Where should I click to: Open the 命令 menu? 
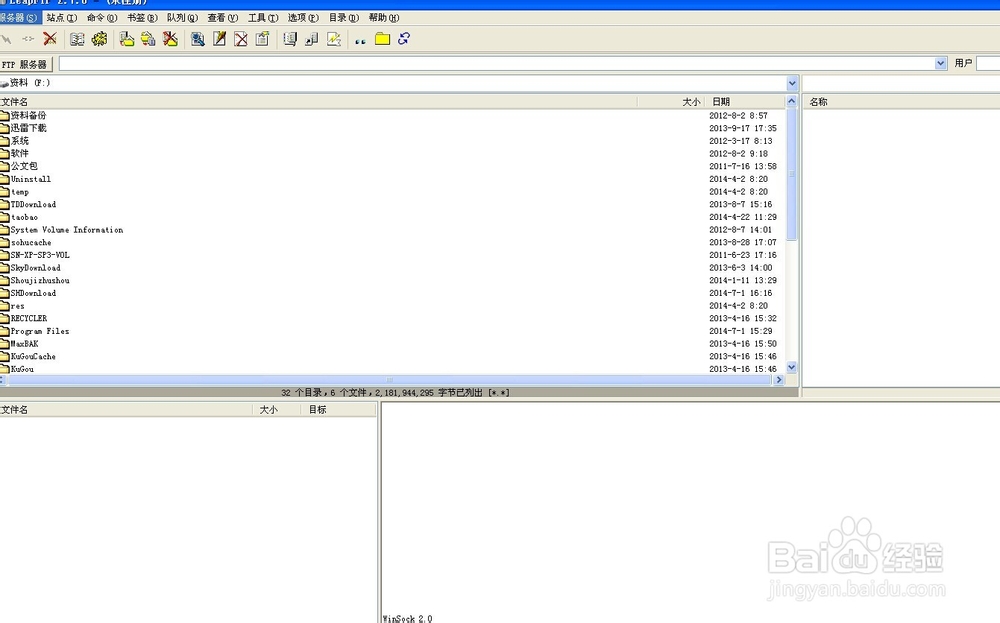[x=102, y=18]
